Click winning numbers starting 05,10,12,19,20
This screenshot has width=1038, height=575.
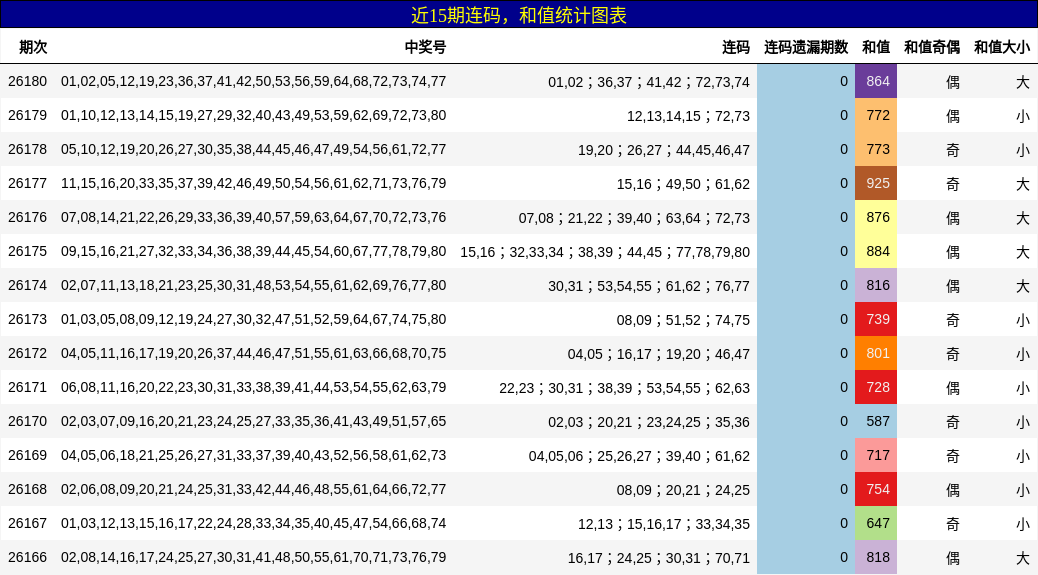(x=254, y=150)
